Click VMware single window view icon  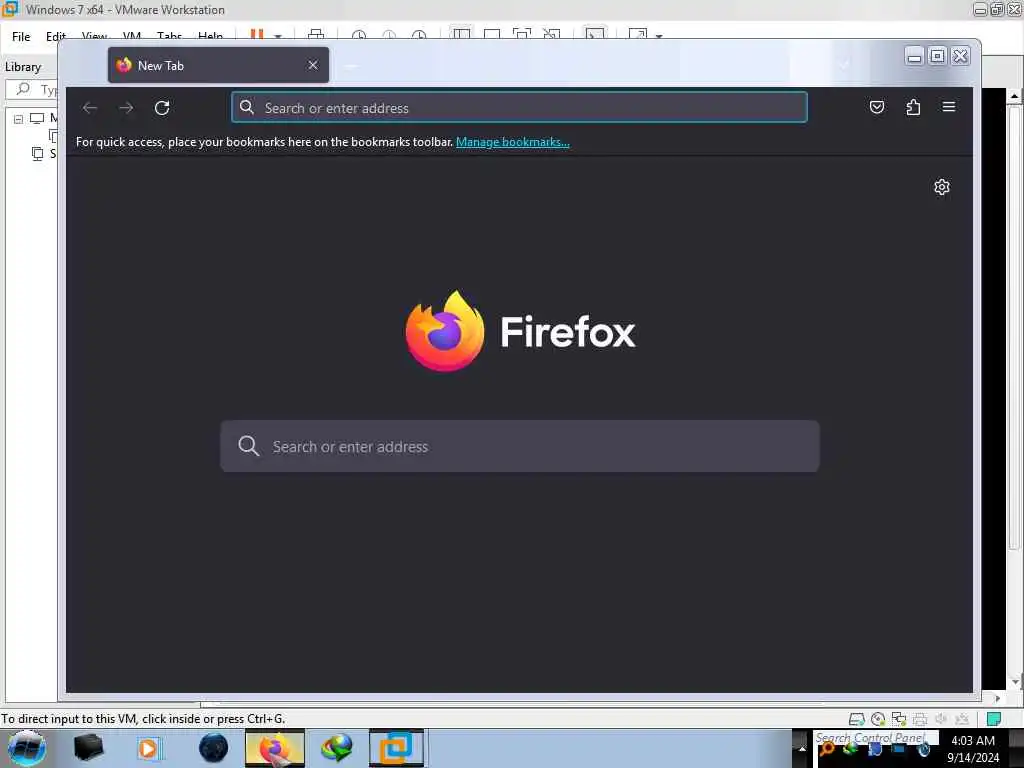[x=492, y=35]
